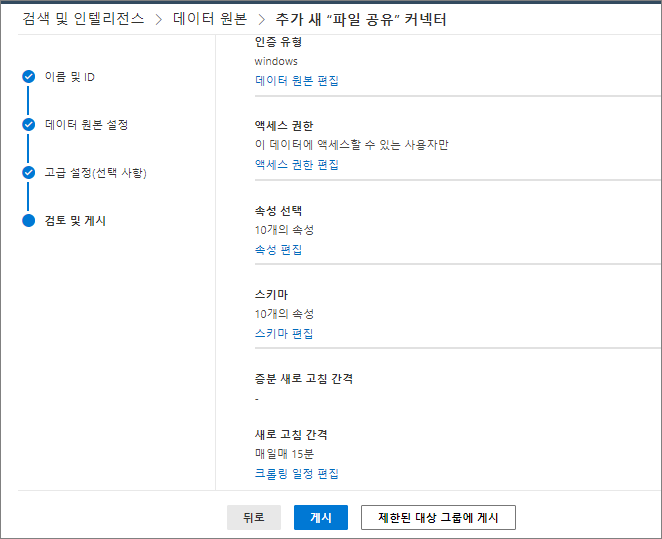Open the 스키마 편집 link
The height and width of the screenshot is (539, 662).
pos(284,334)
